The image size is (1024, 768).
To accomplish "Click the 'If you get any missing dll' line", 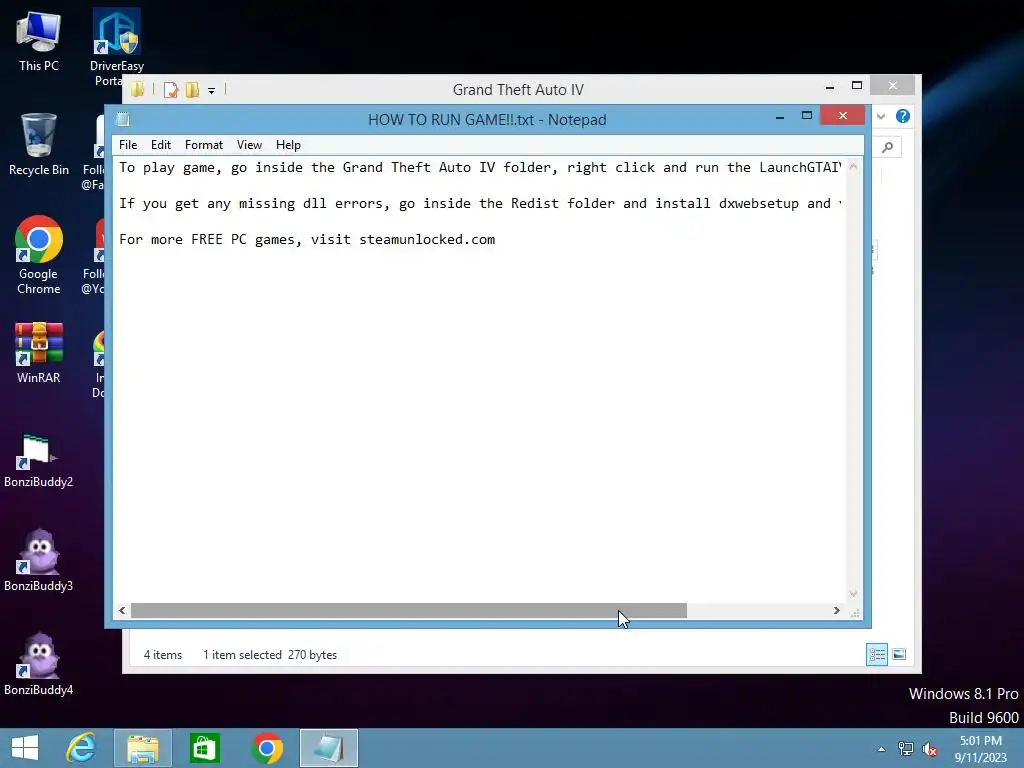I will click(x=480, y=204).
